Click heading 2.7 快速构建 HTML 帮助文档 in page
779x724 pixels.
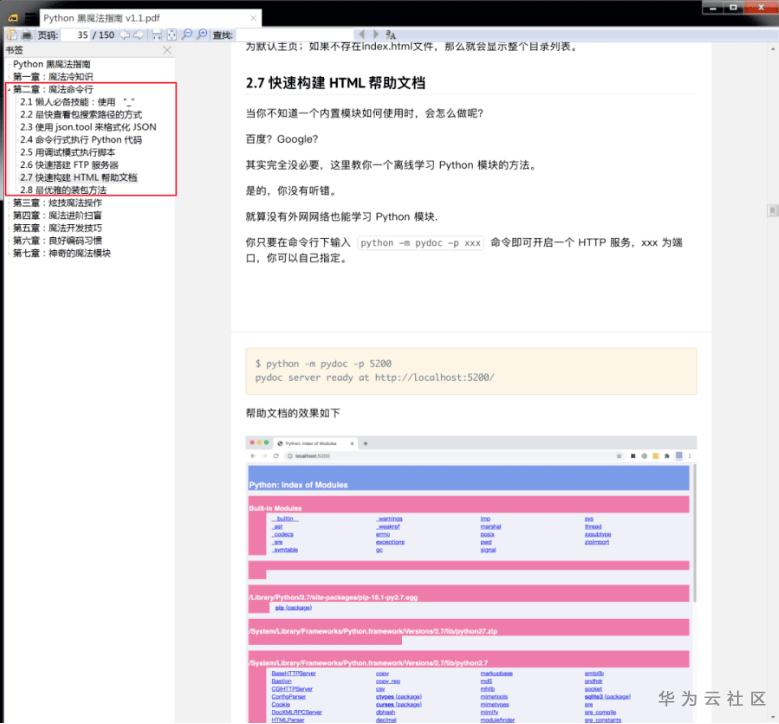click(x=335, y=83)
